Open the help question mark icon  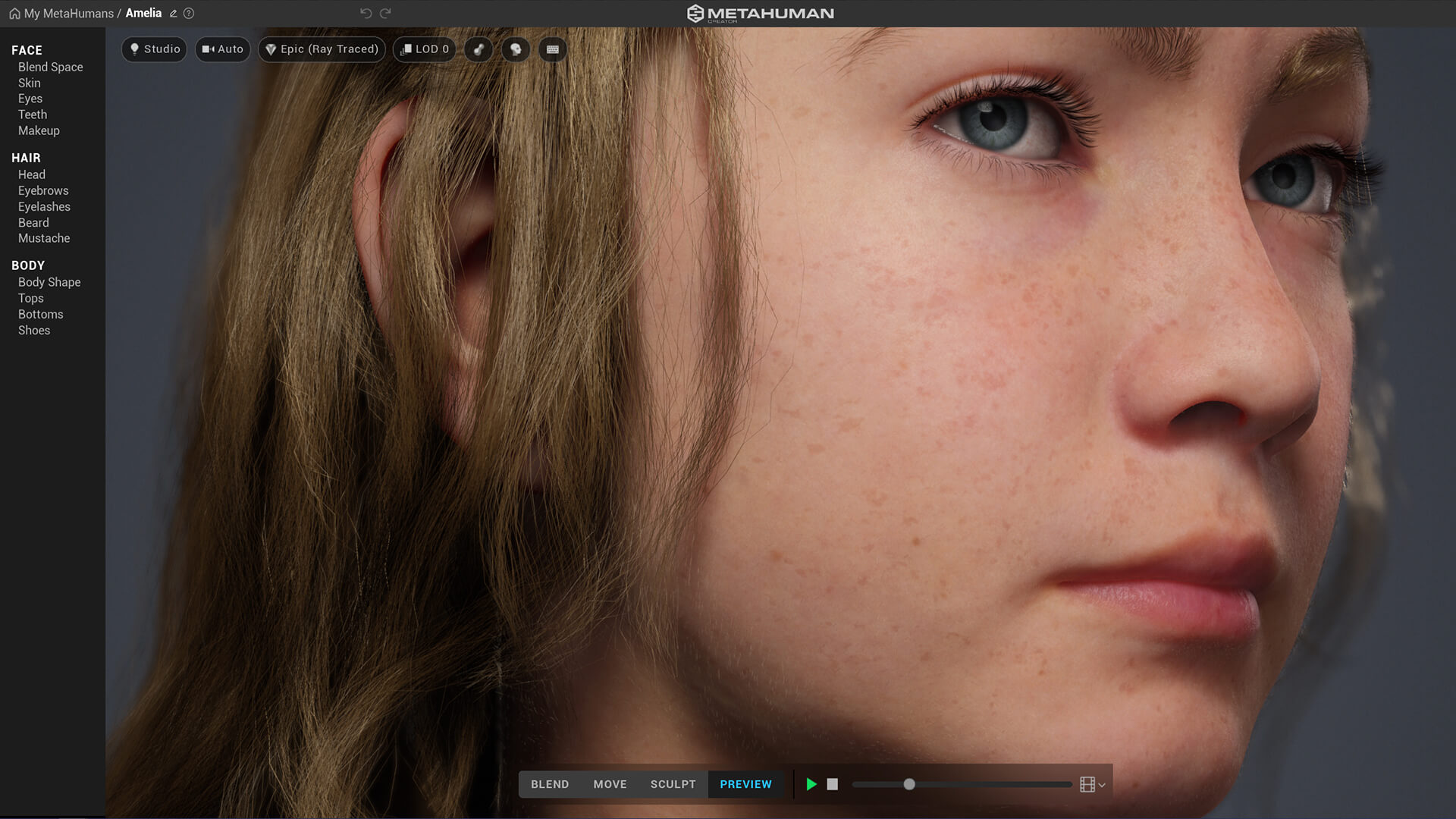(x=189, y=14)
